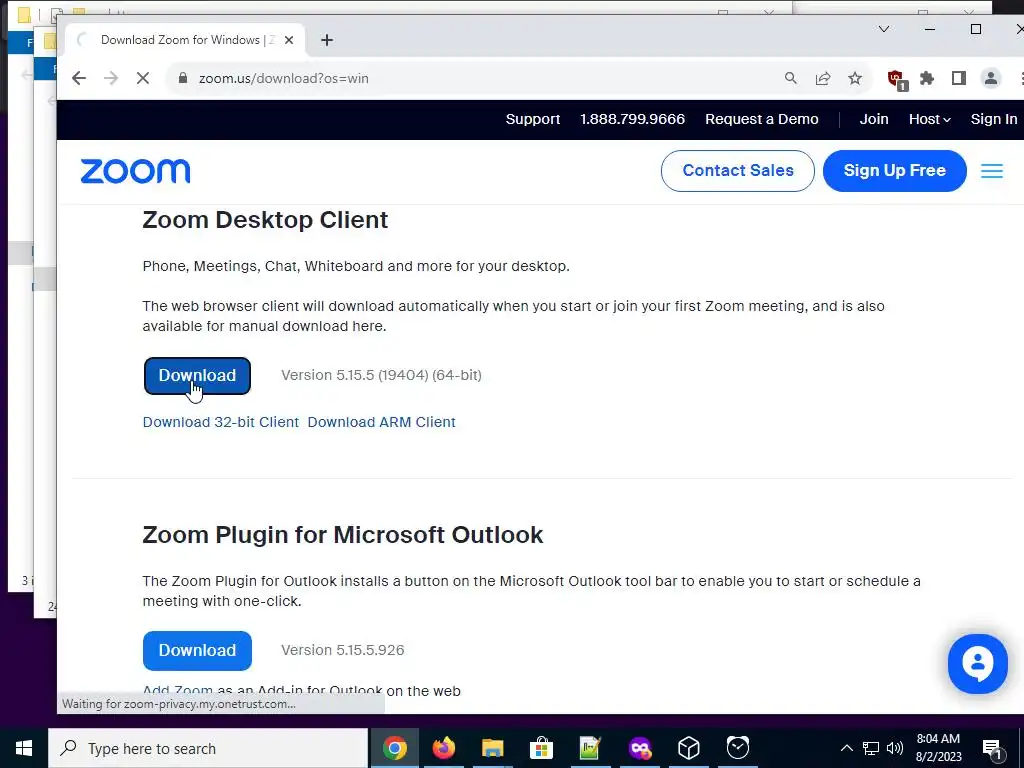The height and width of the screenshot is (768, 1024).
Task: Click the URL address bar
Action: pyautogui.click(x=483, y=78)
